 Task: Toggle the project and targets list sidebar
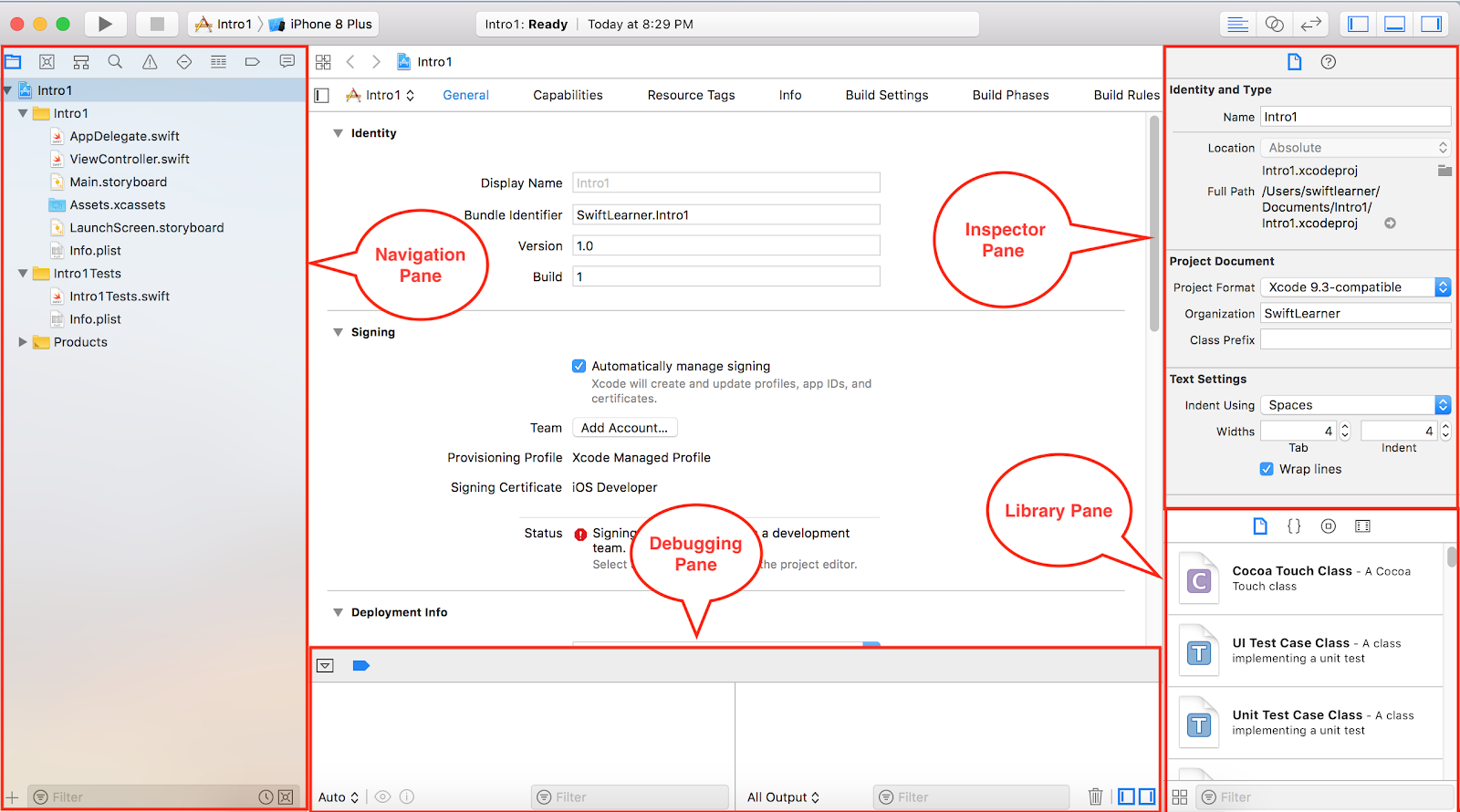point(322,95)
